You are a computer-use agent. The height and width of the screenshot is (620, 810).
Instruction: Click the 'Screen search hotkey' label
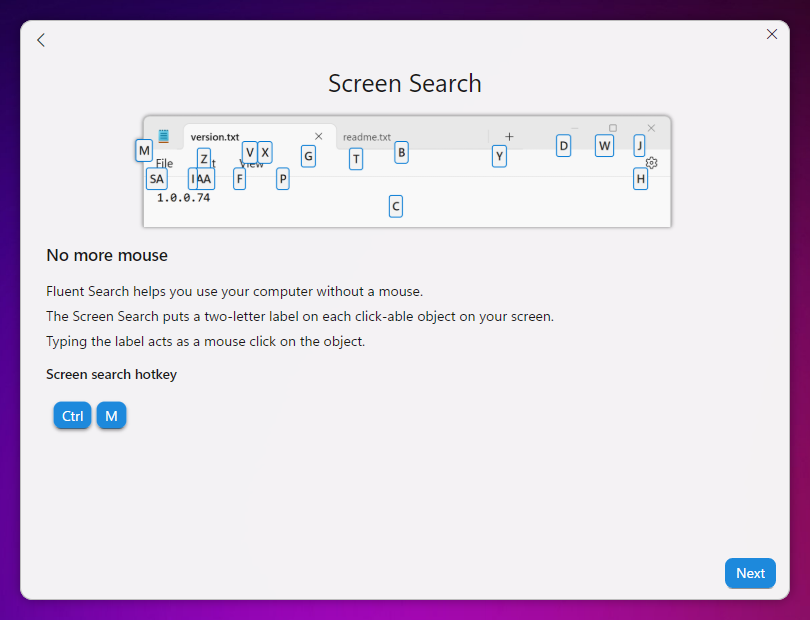pos(112,374)
